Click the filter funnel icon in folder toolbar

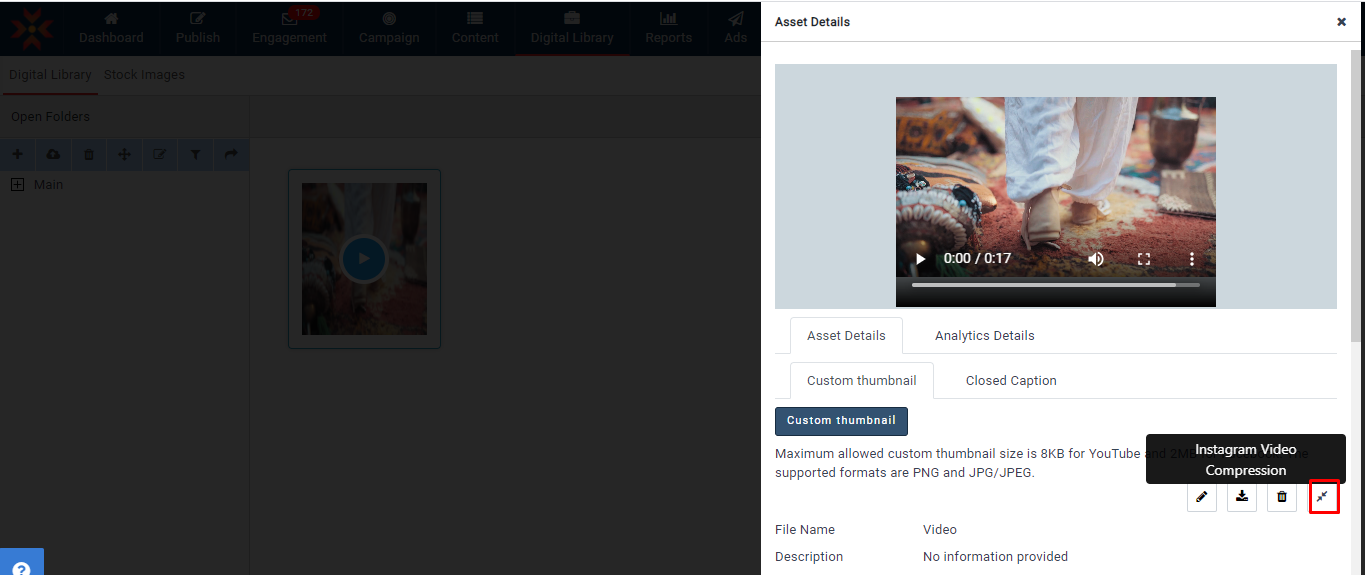[x=196, y=155]
